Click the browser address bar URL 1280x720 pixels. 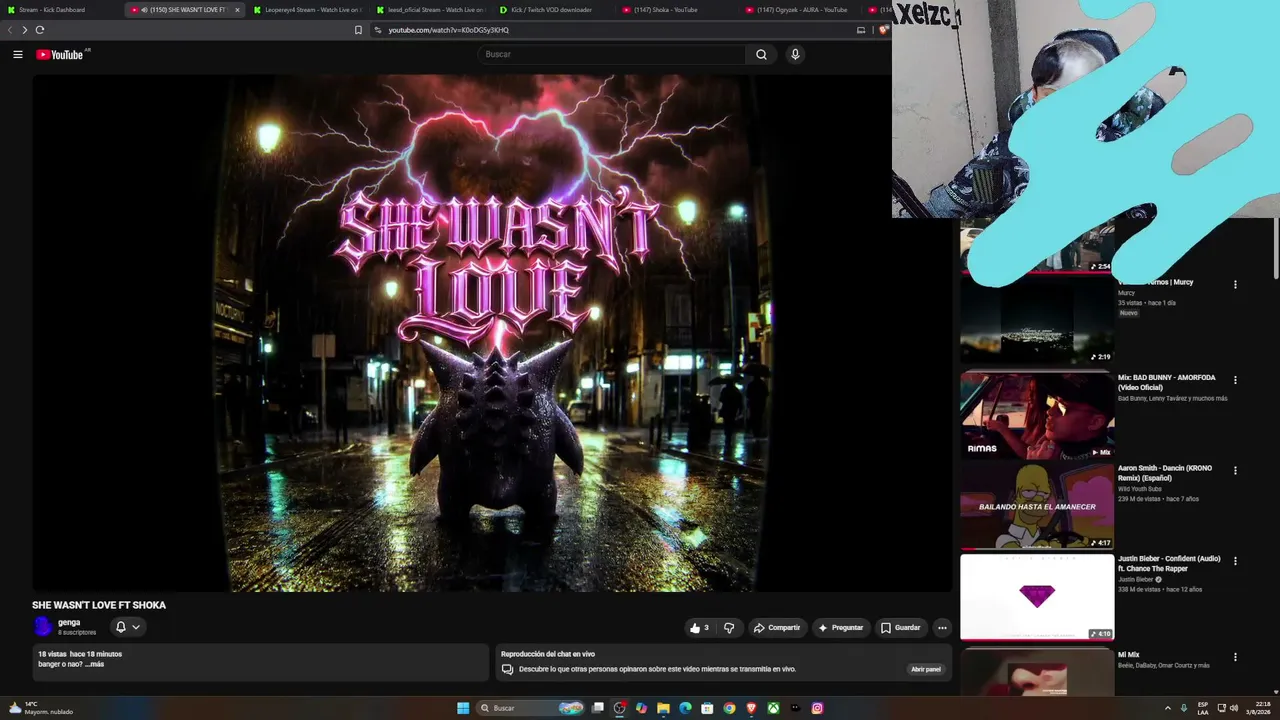coord(449,30)
